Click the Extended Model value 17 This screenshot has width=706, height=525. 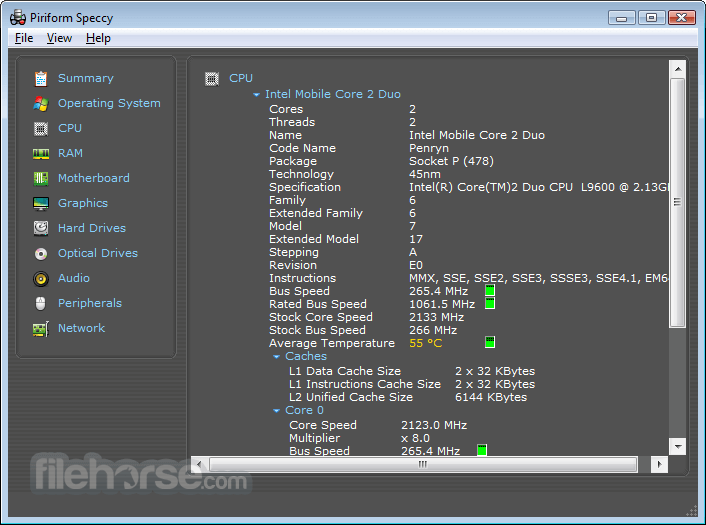click(x=416, y=239)
